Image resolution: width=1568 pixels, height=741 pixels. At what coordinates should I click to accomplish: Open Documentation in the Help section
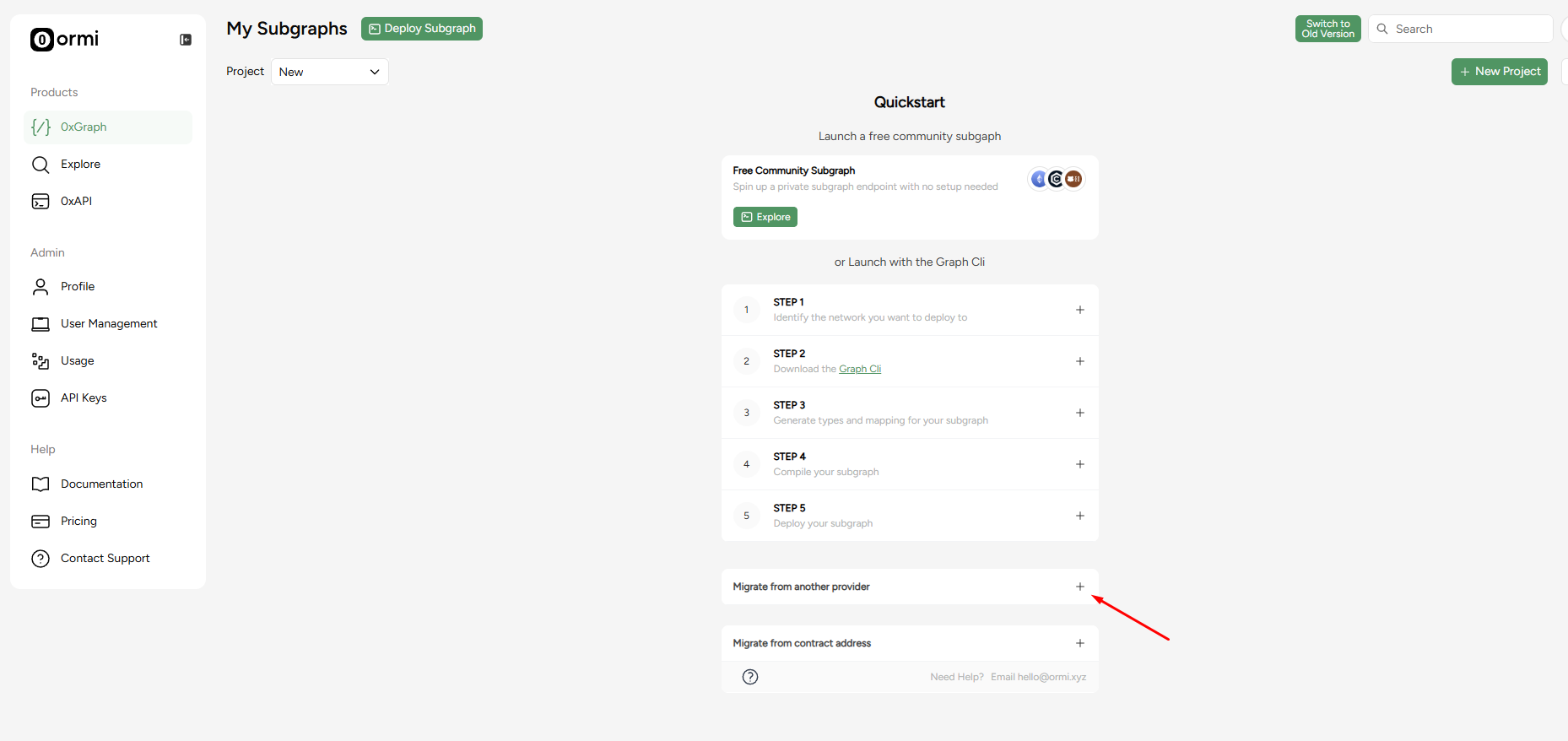point(108,484)
